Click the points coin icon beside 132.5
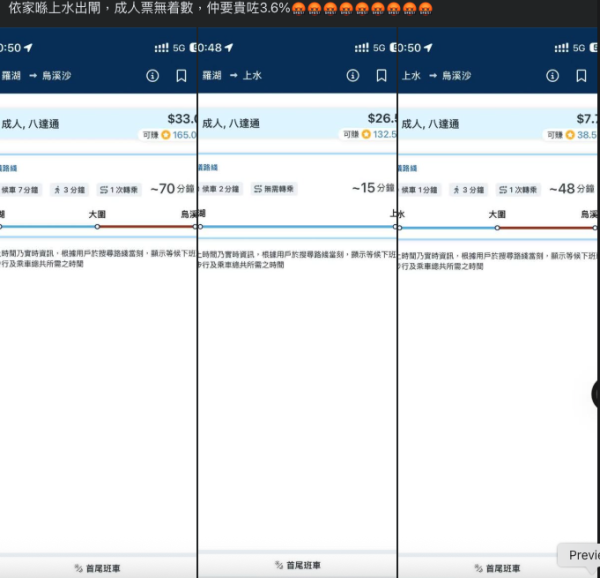This screenshot has width=600, height=578. click(x=366, y=134)
